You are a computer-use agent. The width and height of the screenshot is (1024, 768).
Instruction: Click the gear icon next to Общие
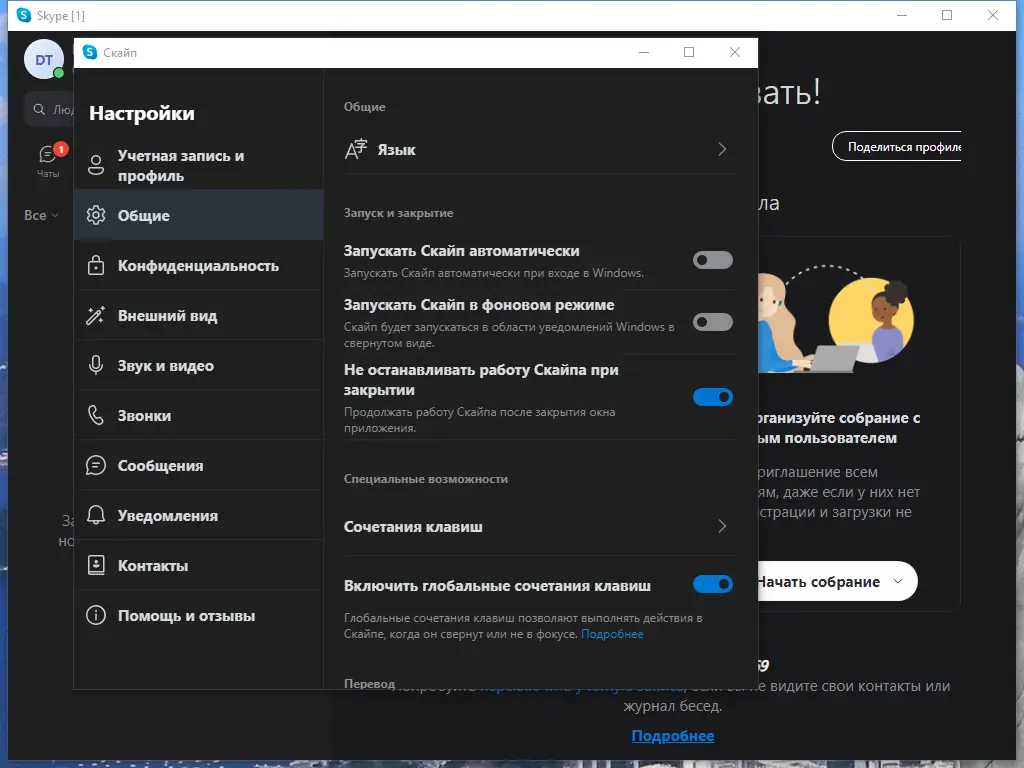click(96, 215)
